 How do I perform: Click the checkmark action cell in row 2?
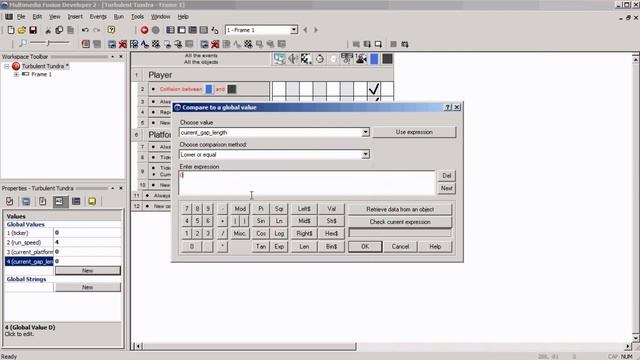point(373,89)
